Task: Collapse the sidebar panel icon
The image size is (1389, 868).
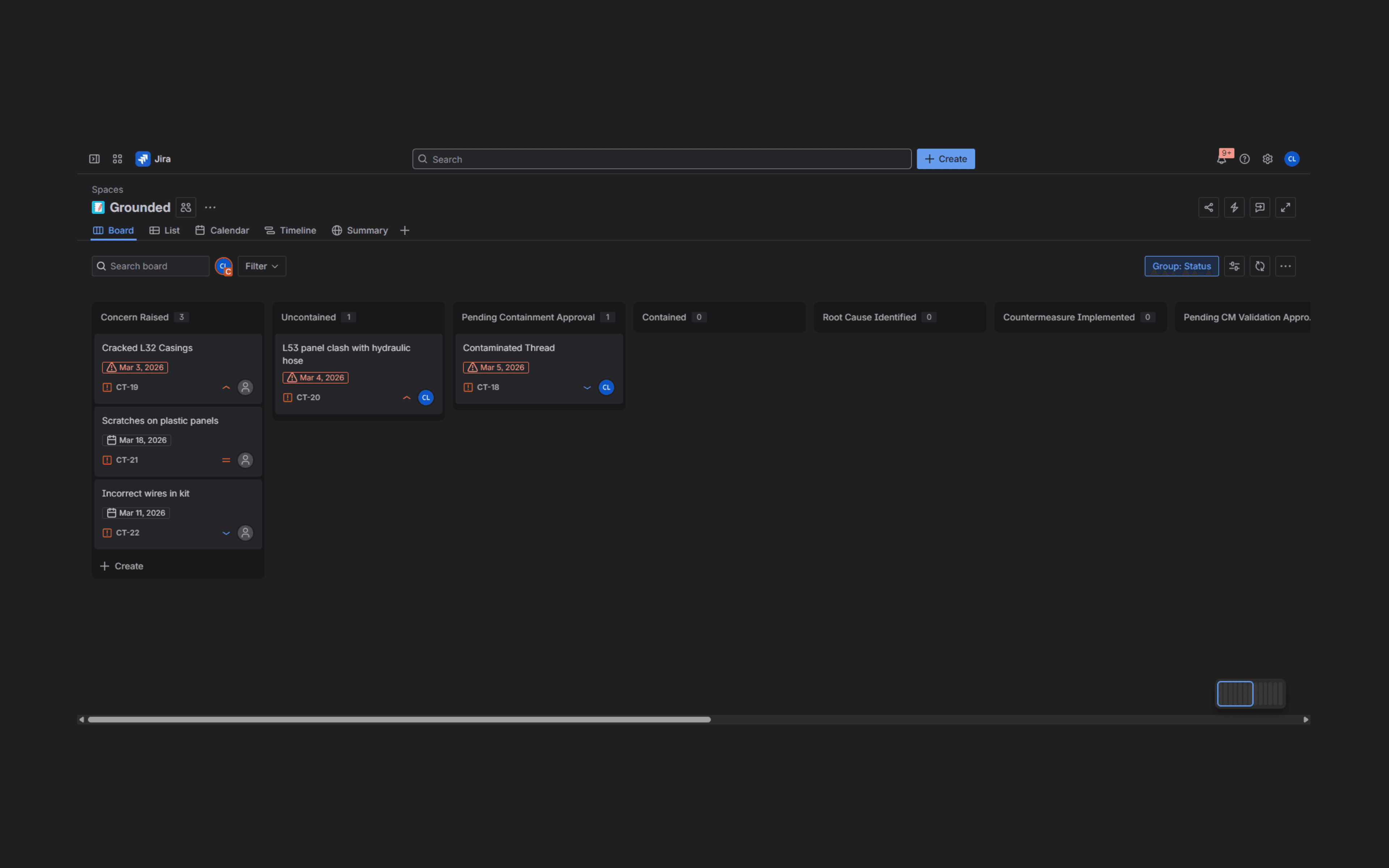Action: click(x=94, y=159)
